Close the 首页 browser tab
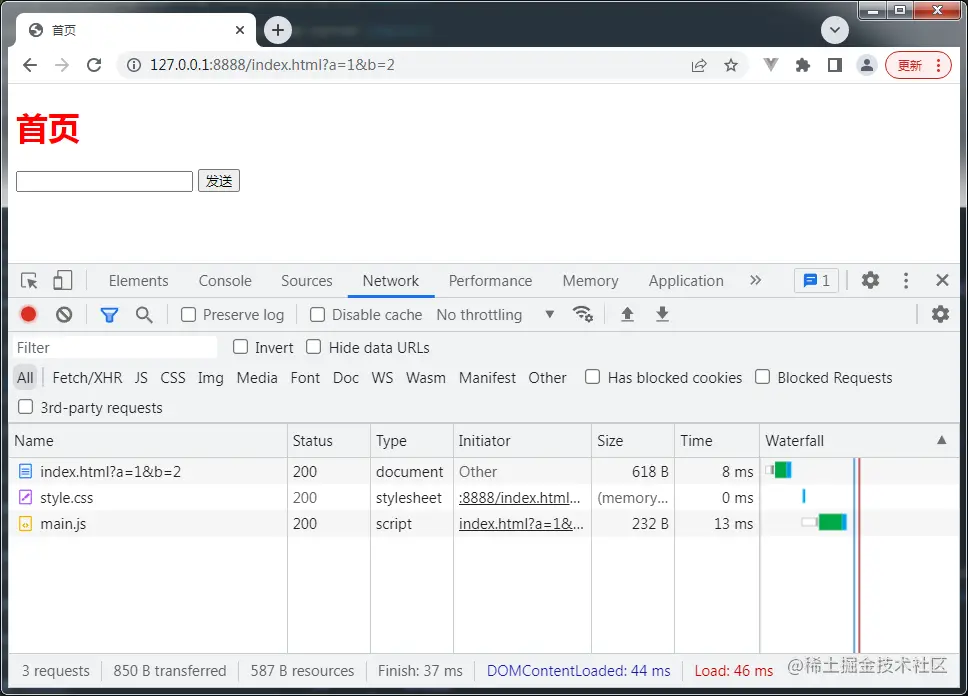Image resolution: width=968 pixels, height=696 pixels. click(x=240, y=30)
